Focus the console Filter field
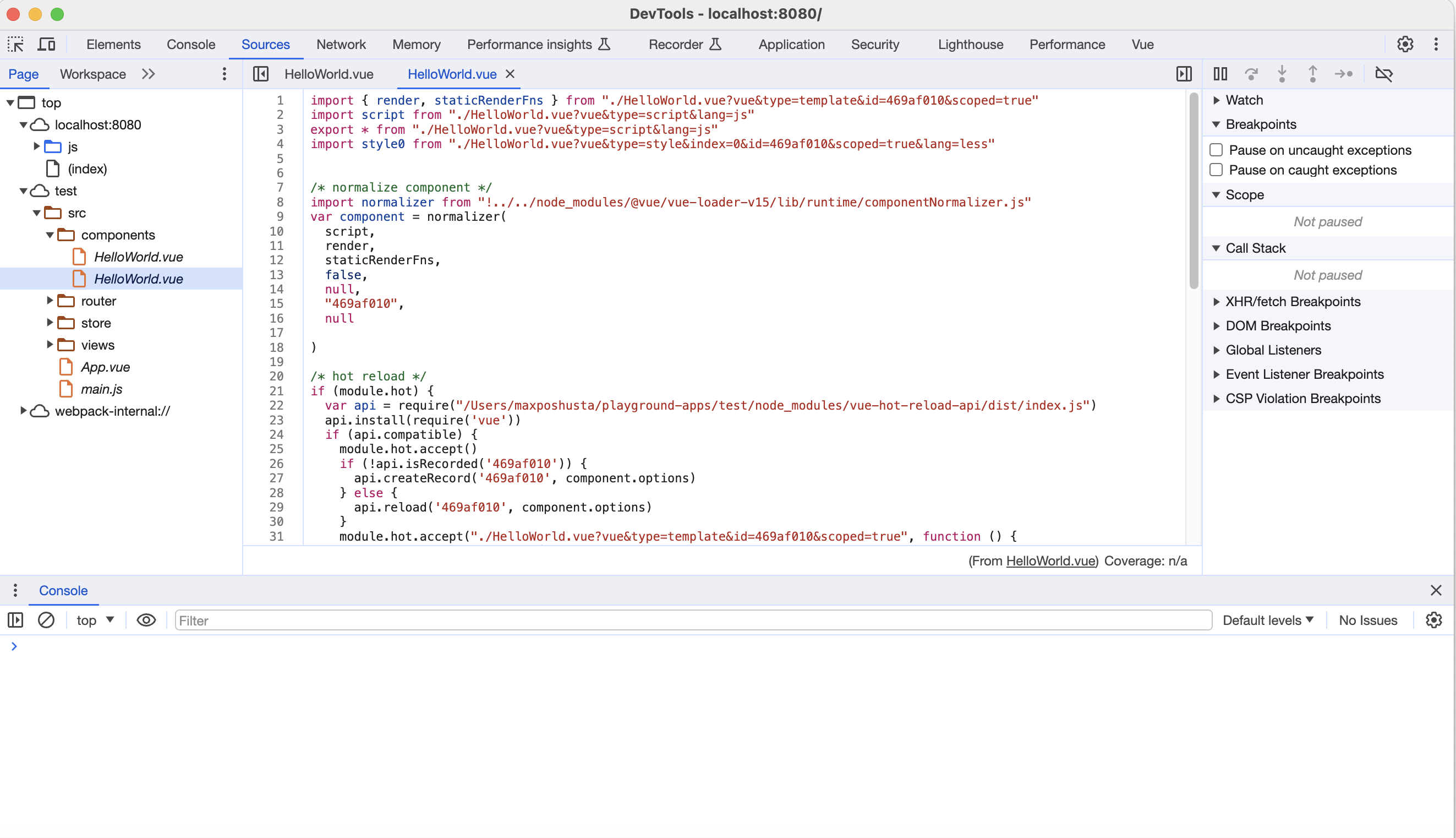1456x838 pixels. coord(693,620)
